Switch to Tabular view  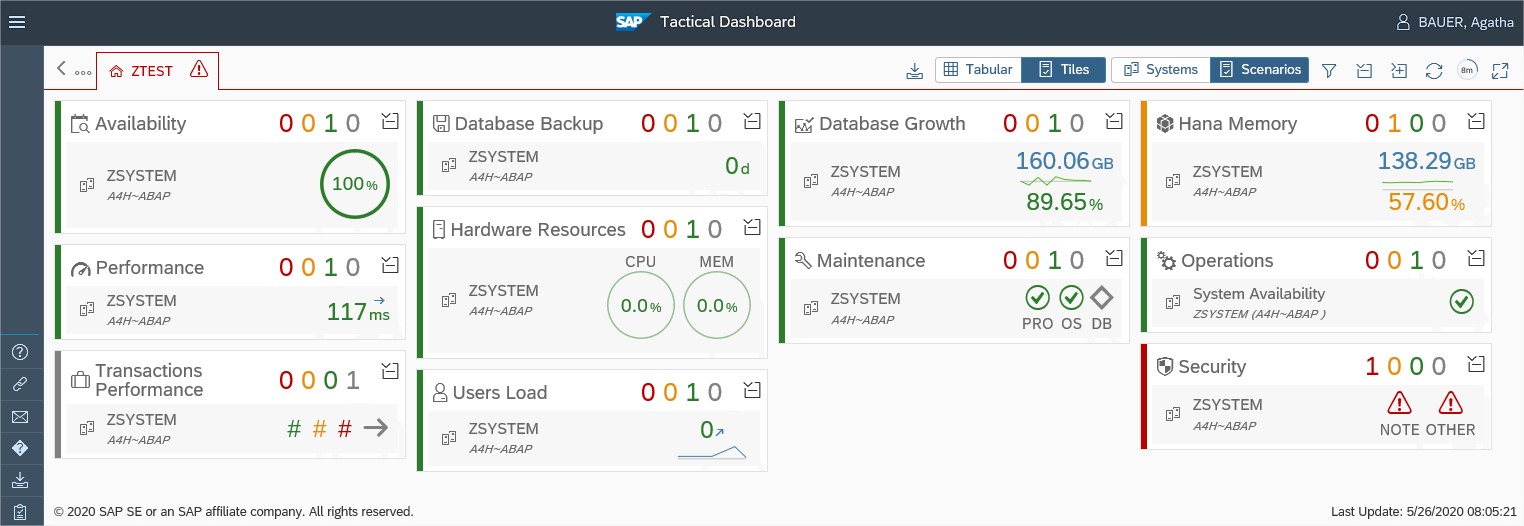pyautogui.click(x=978, y=70)
